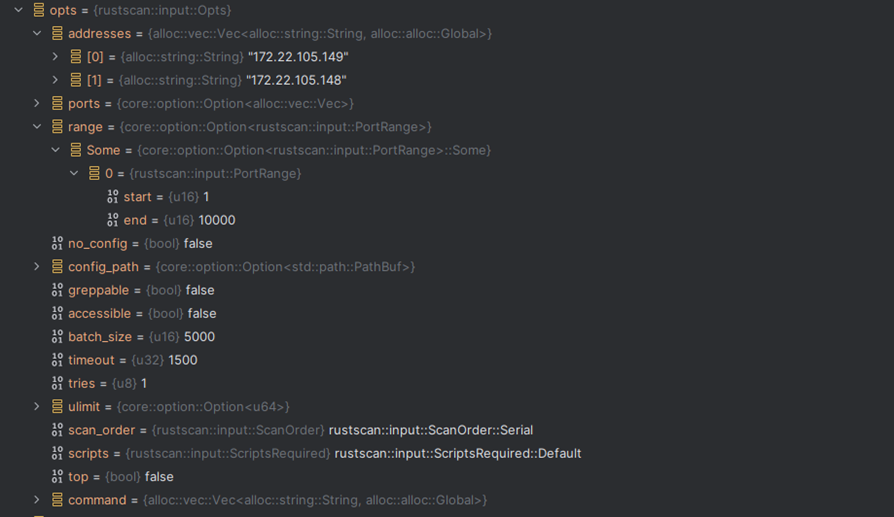The image size is (894, 517).
Task: Collapse the opts root node
Action: [18, 10]
